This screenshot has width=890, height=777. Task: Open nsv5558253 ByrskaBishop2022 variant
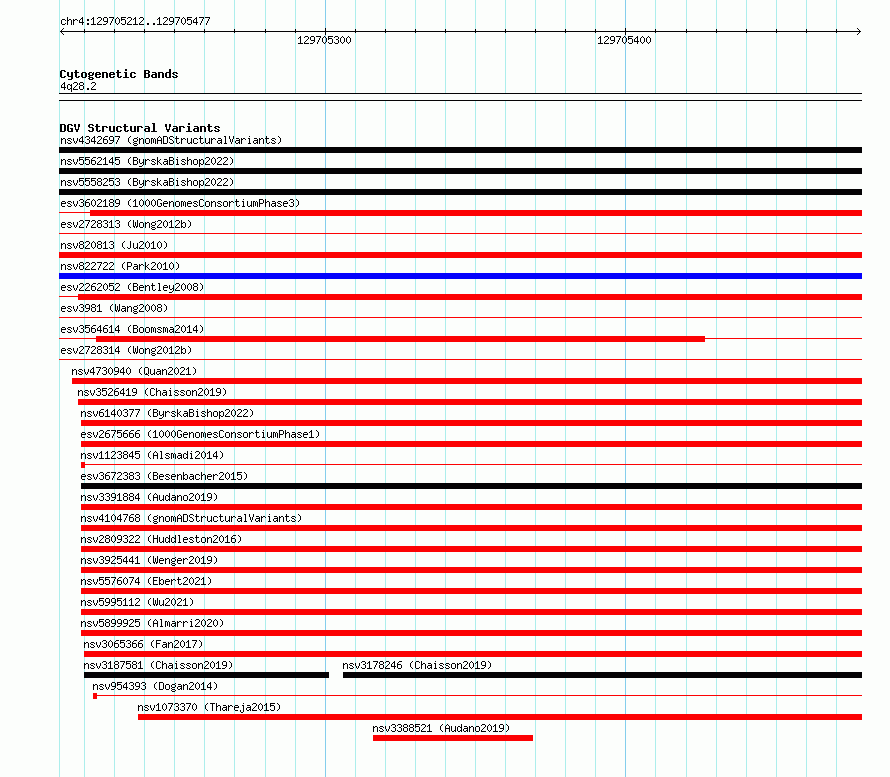pyautogui.click(x=147, y=182)
